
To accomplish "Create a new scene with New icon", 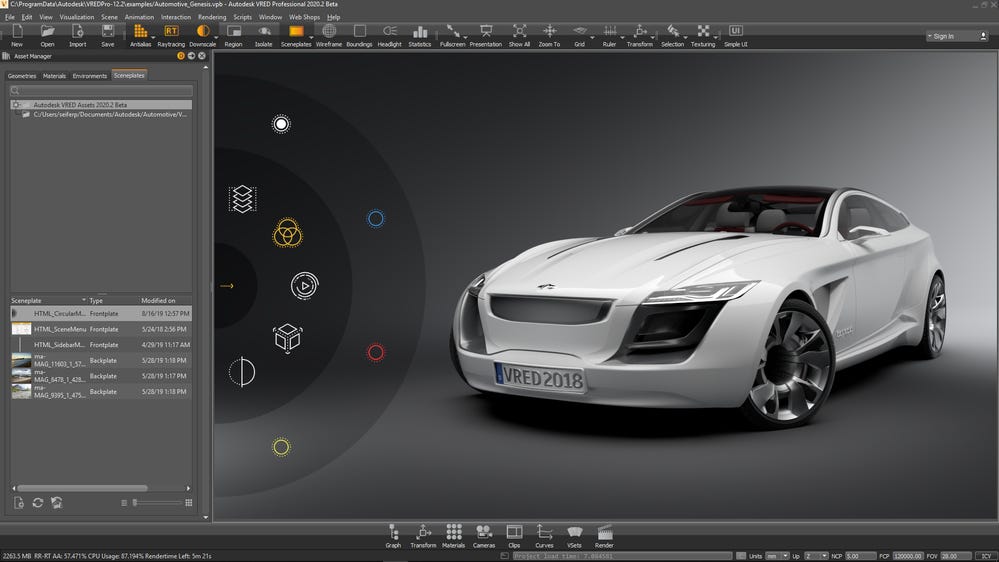I will tap(17, 35).
